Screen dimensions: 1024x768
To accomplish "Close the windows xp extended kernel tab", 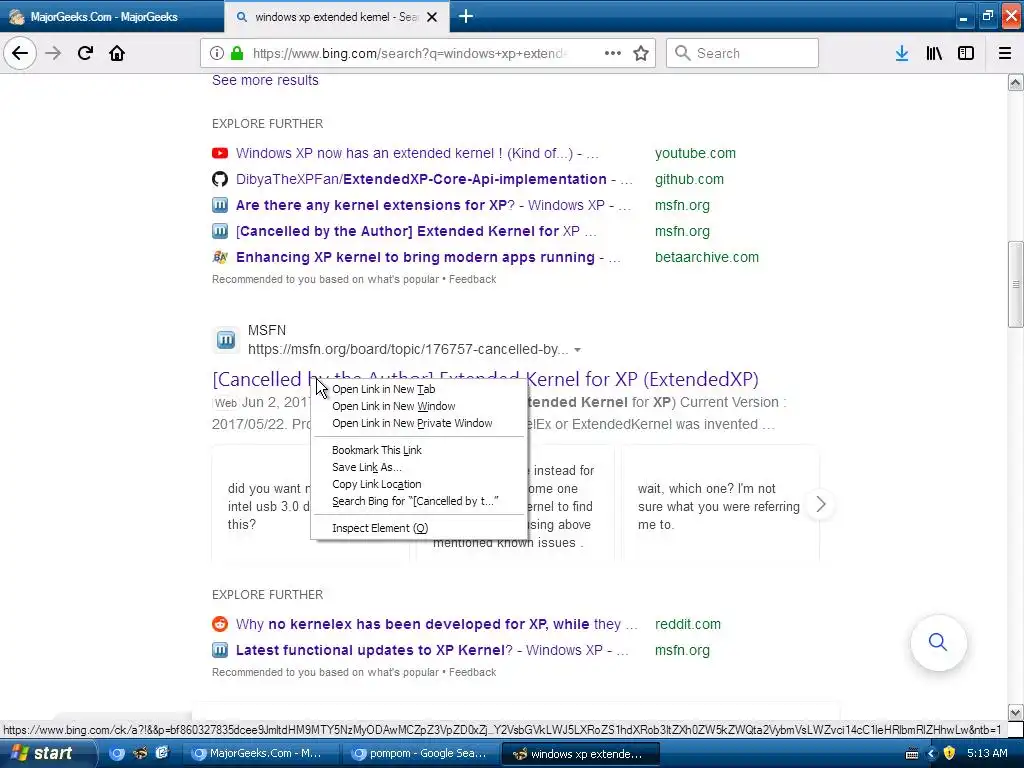I will click(432, 17).
